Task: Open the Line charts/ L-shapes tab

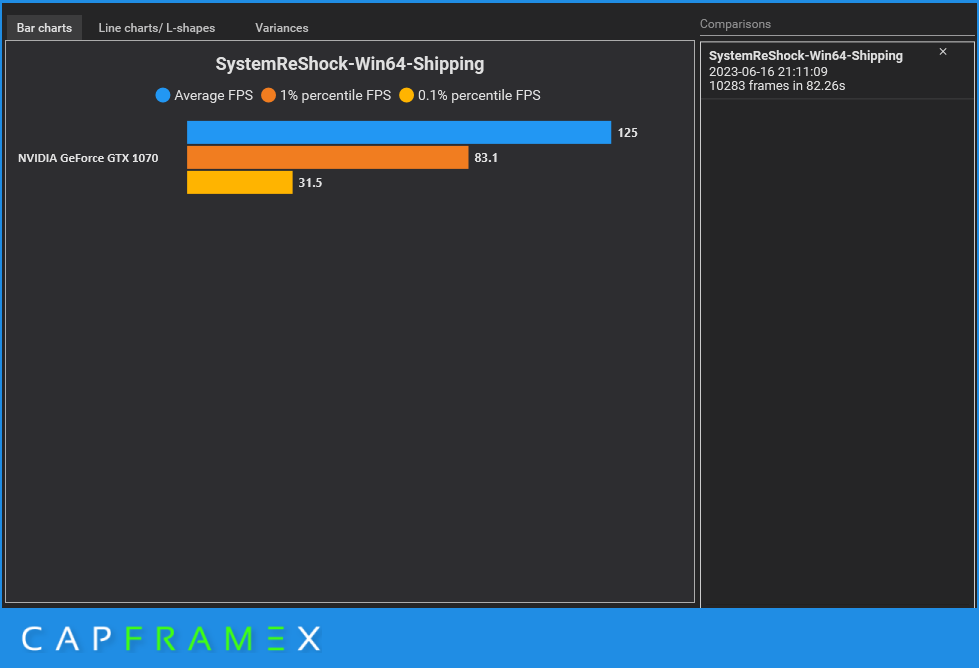Action: [157, 27]
